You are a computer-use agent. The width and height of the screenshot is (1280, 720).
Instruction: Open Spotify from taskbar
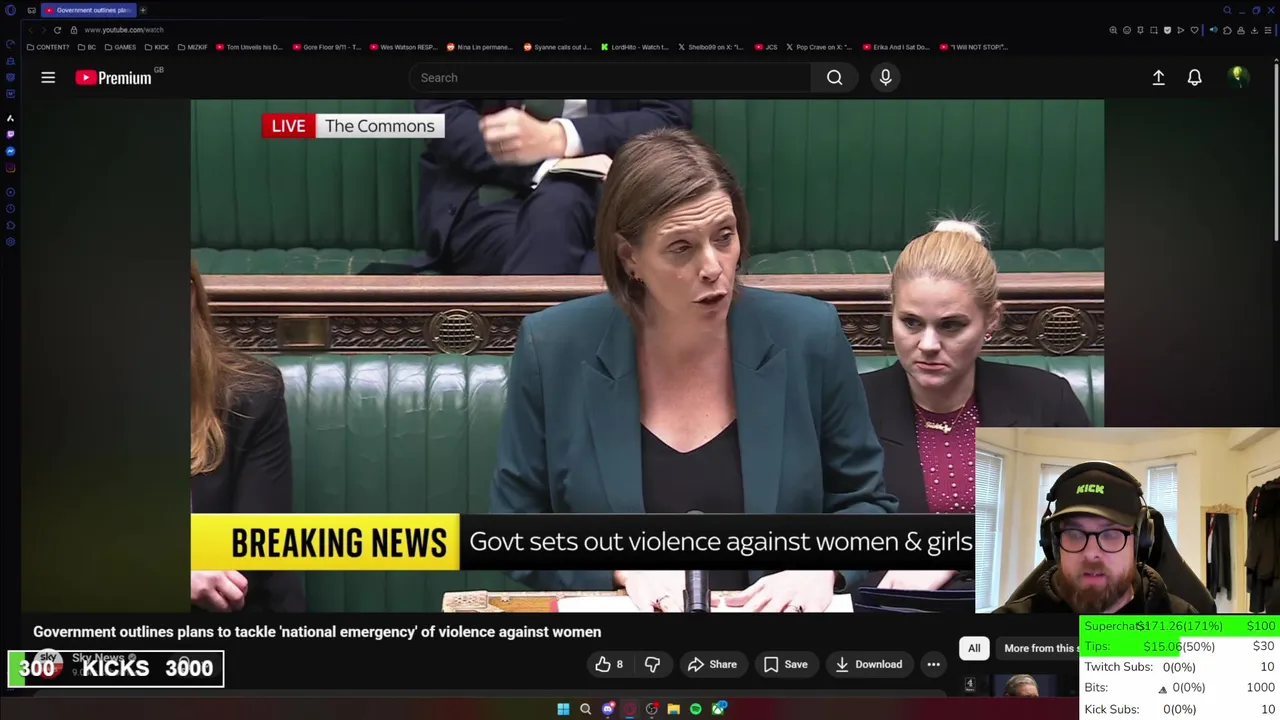pos(696,709)
